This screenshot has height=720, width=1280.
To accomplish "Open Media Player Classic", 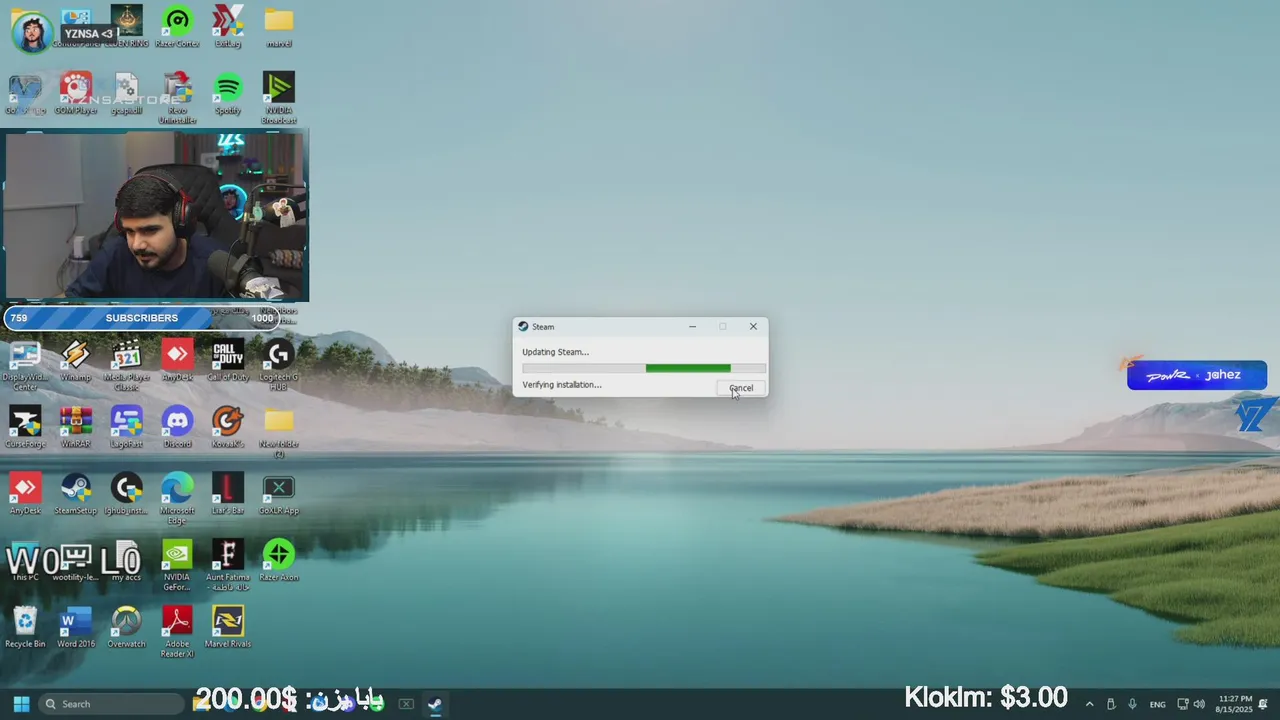I will 126,365.
